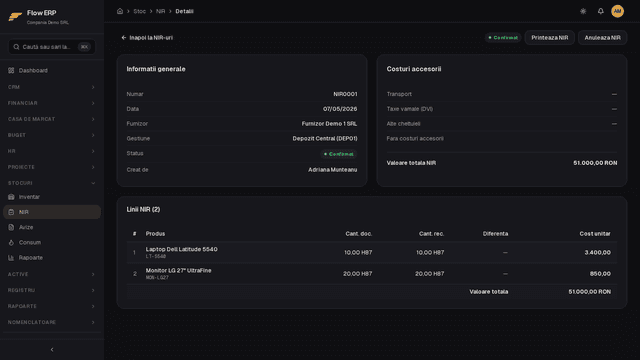Open the home breadcrumb icon
Image resolution: width=640 pixels, height=360 pixels.
[120, 11]
